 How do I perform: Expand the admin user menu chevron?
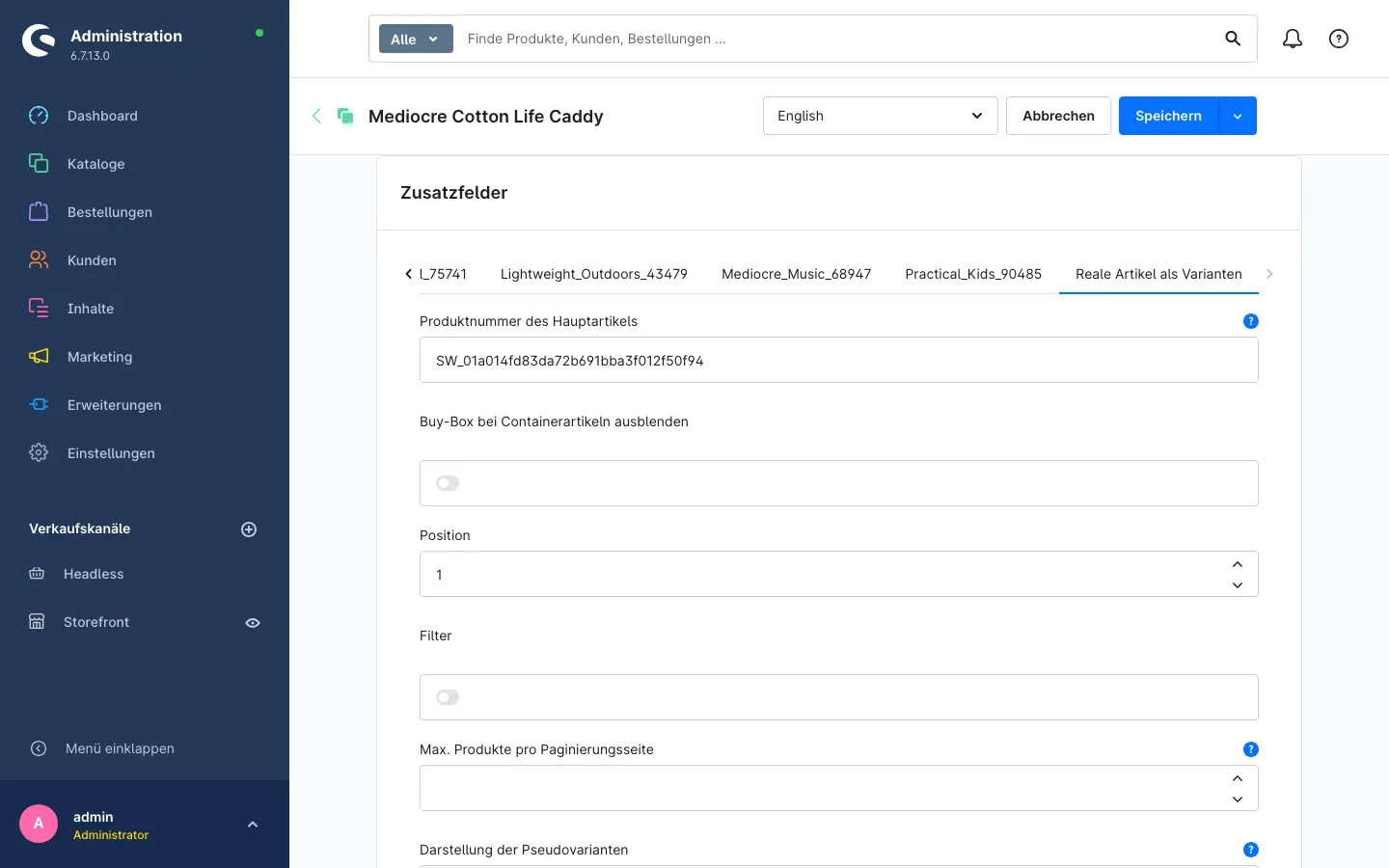[253, 825]
